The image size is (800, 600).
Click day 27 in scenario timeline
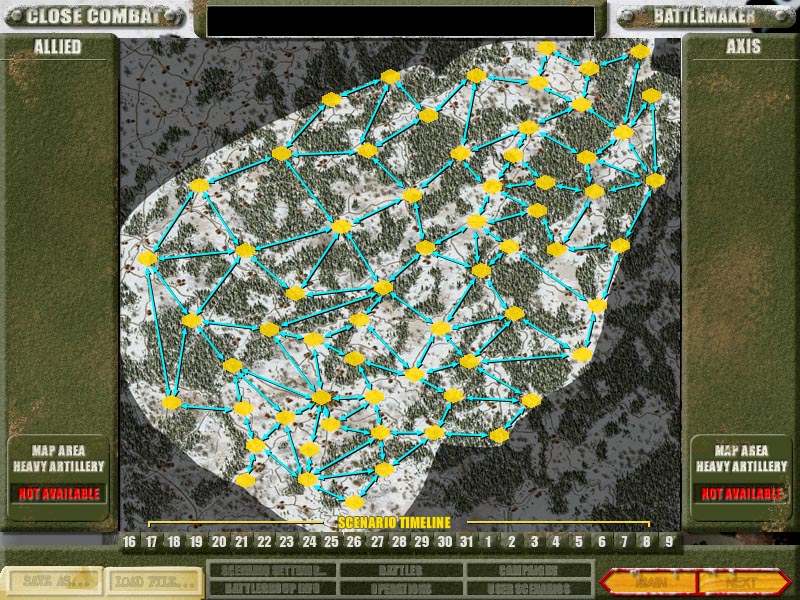tap(377, 542)
